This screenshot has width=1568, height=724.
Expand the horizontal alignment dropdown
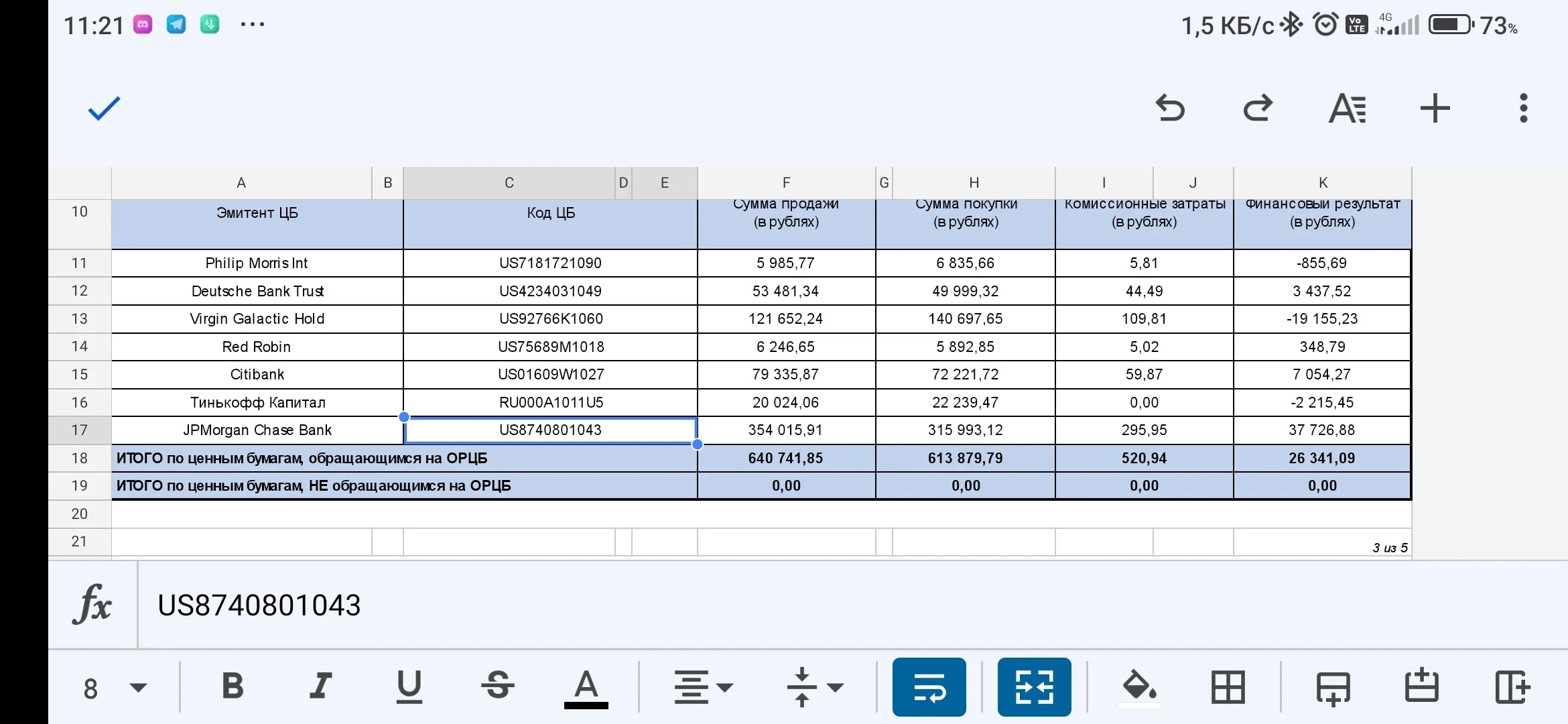coord(704,687)
